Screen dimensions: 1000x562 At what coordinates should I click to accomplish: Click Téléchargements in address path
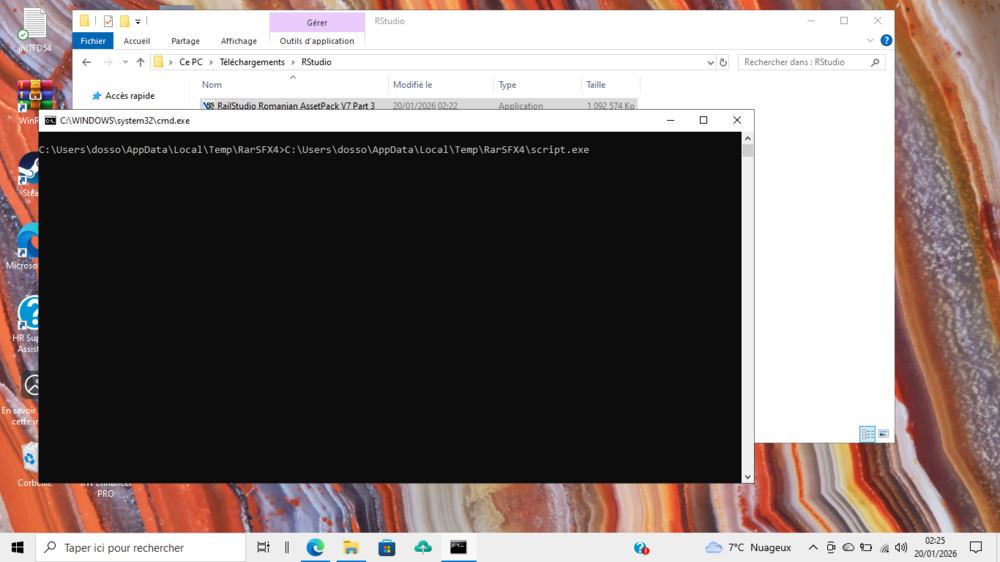252,62
